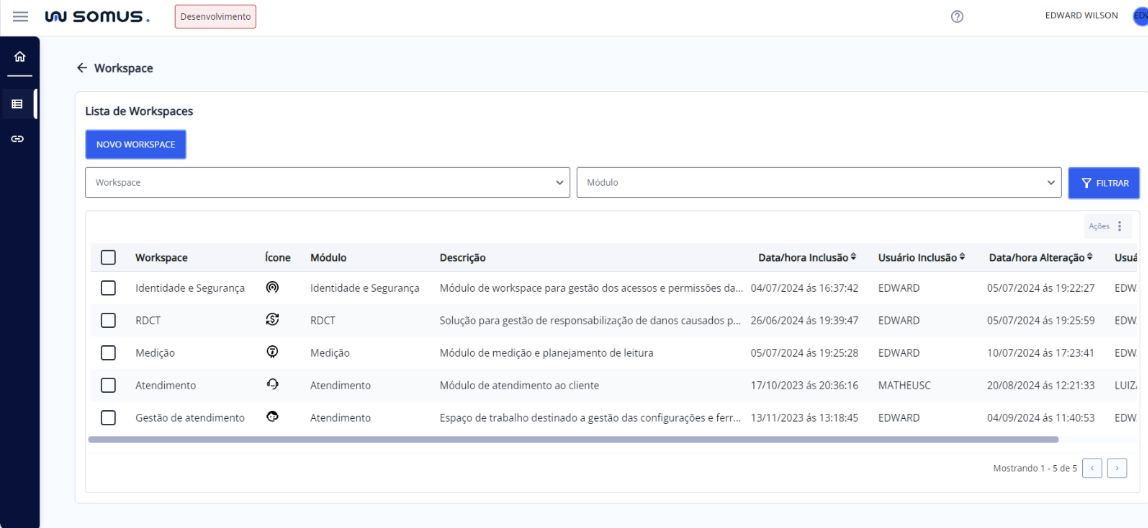
Task: Click the Somus logo
Action: 97,16
